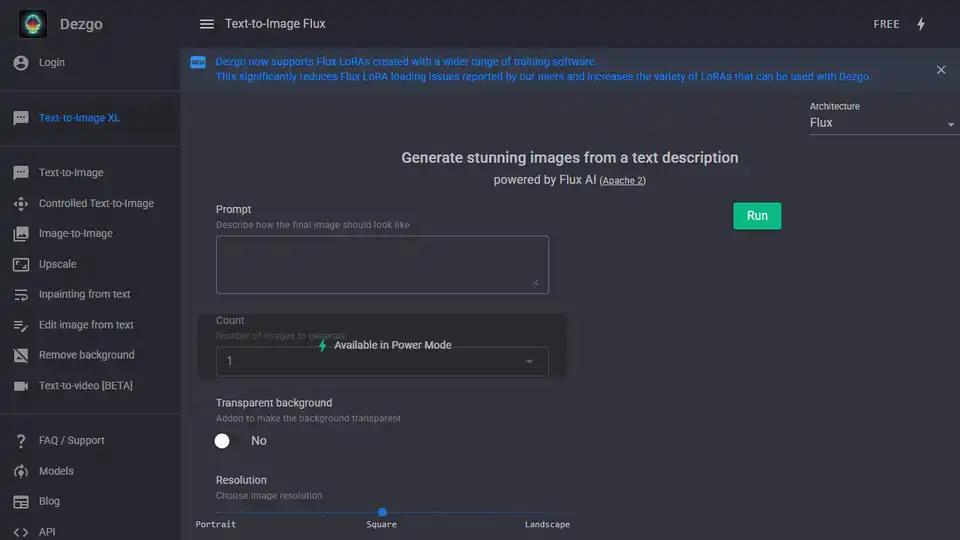This screenshot has height=540, width=960.
Task: Open Image-to-Image from sidebar
Action: click(75, 234)
